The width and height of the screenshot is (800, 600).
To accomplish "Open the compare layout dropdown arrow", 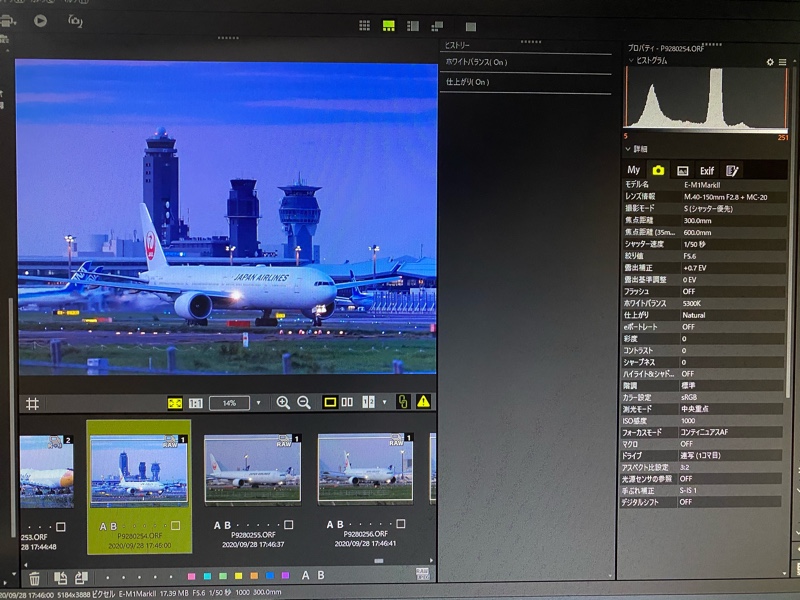I will 385,402.
